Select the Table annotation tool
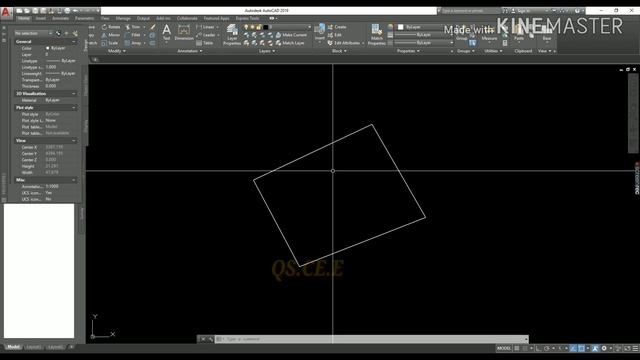 click(x=205, y=43)
